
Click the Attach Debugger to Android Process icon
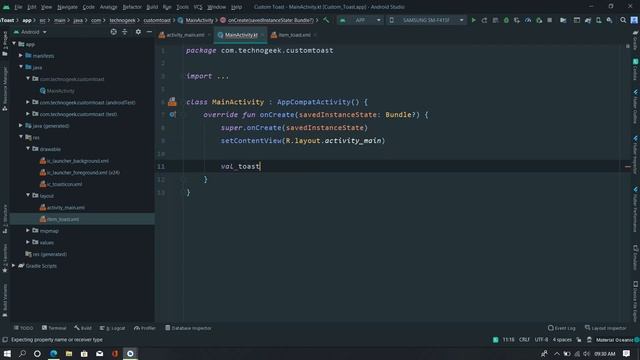click(x=539, y=20)
